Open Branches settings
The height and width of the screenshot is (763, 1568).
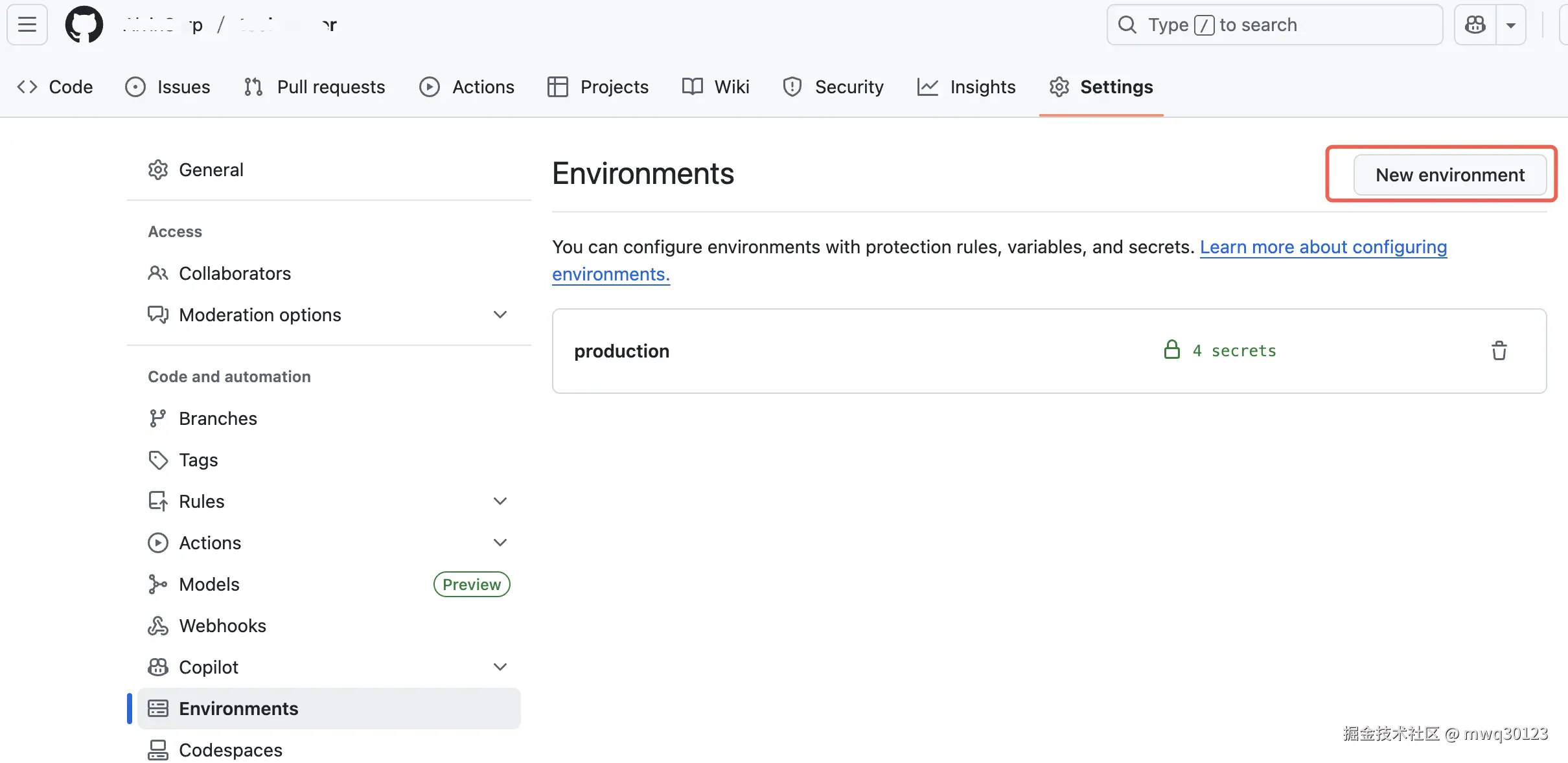coord(329,418)
